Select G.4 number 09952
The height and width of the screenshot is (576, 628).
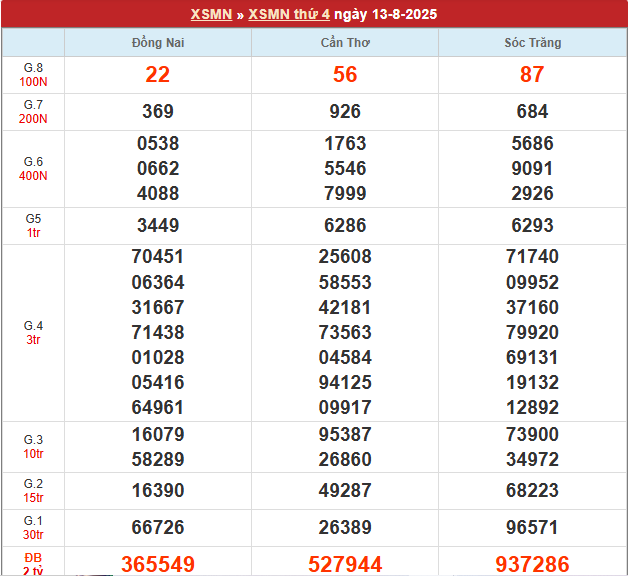(x=532, y=282)
